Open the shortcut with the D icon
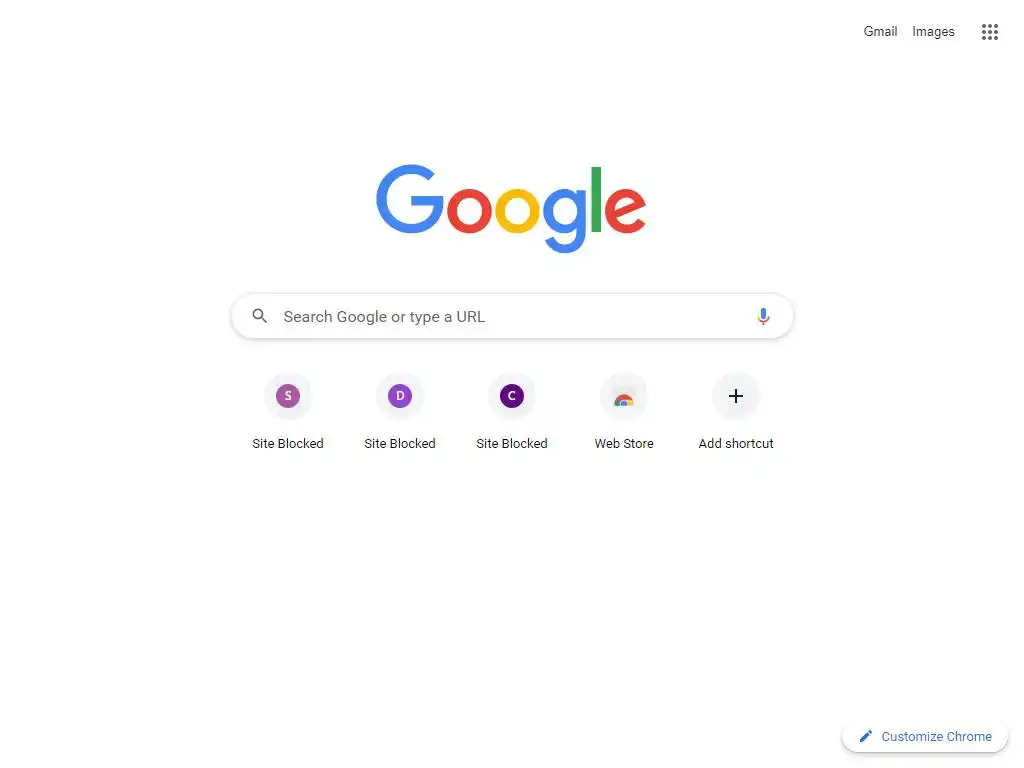The image size is (1024, 768). click(x=400, y=396)
